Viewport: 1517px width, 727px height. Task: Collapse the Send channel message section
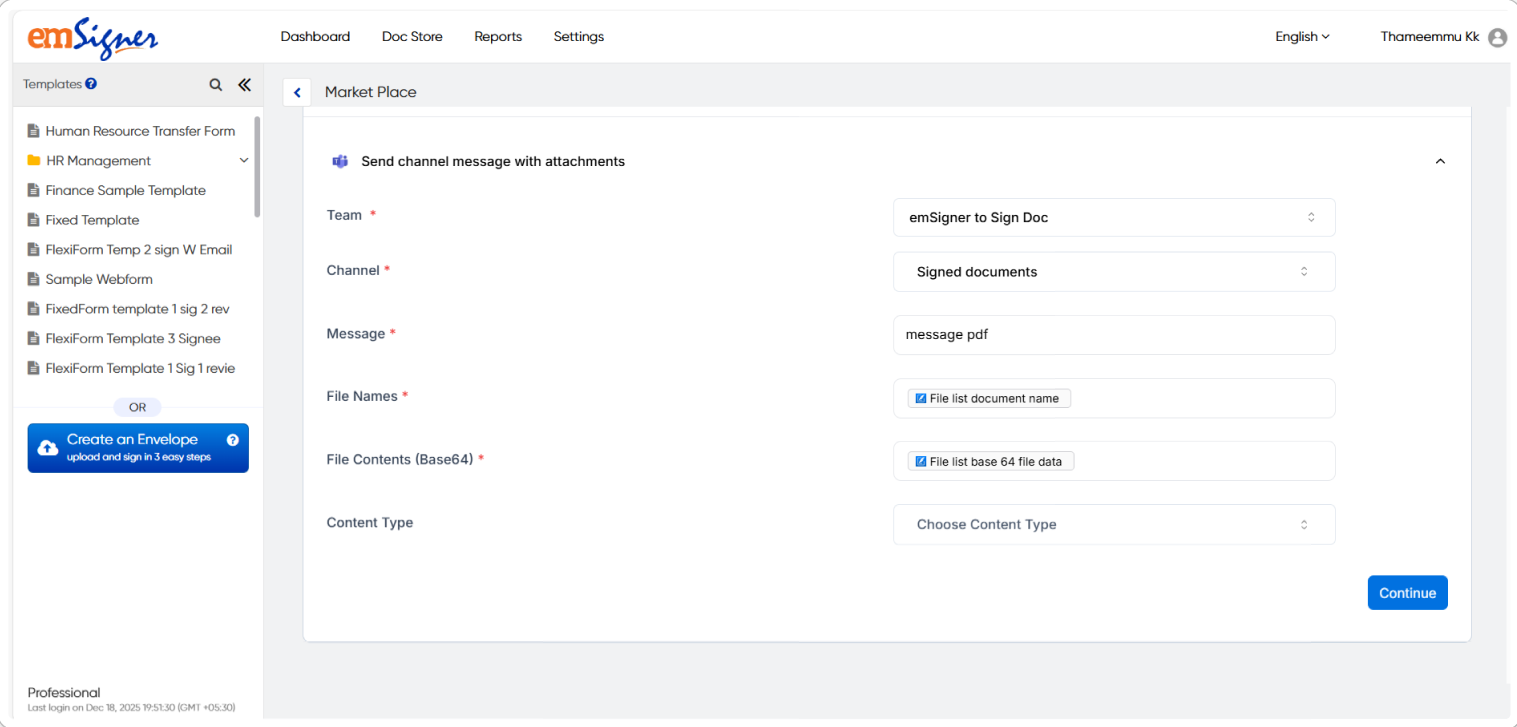1440,161
